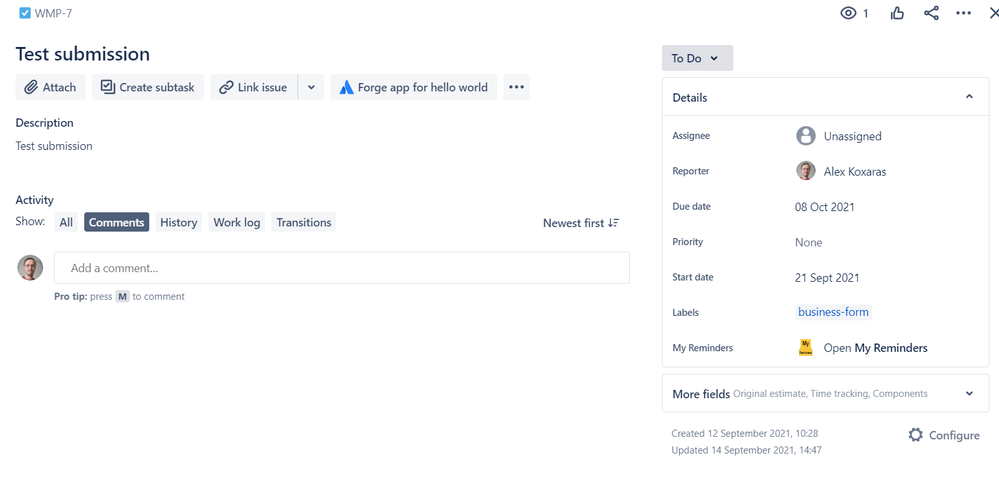Open the business-form label
The height and width of the screenshot is (478, 999).
click(x=833, y=312)
